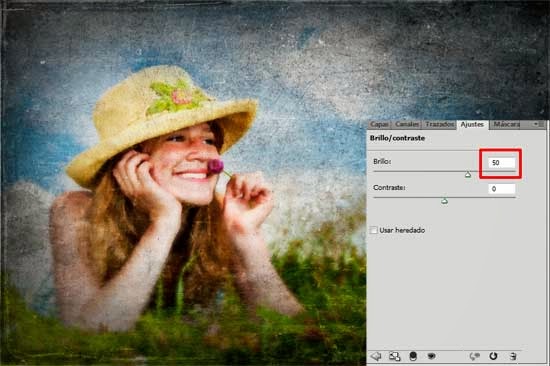Click the Brillo slider handle
Image resolution: width=550 pixels, height=366 pixels.
pos(468,174)
